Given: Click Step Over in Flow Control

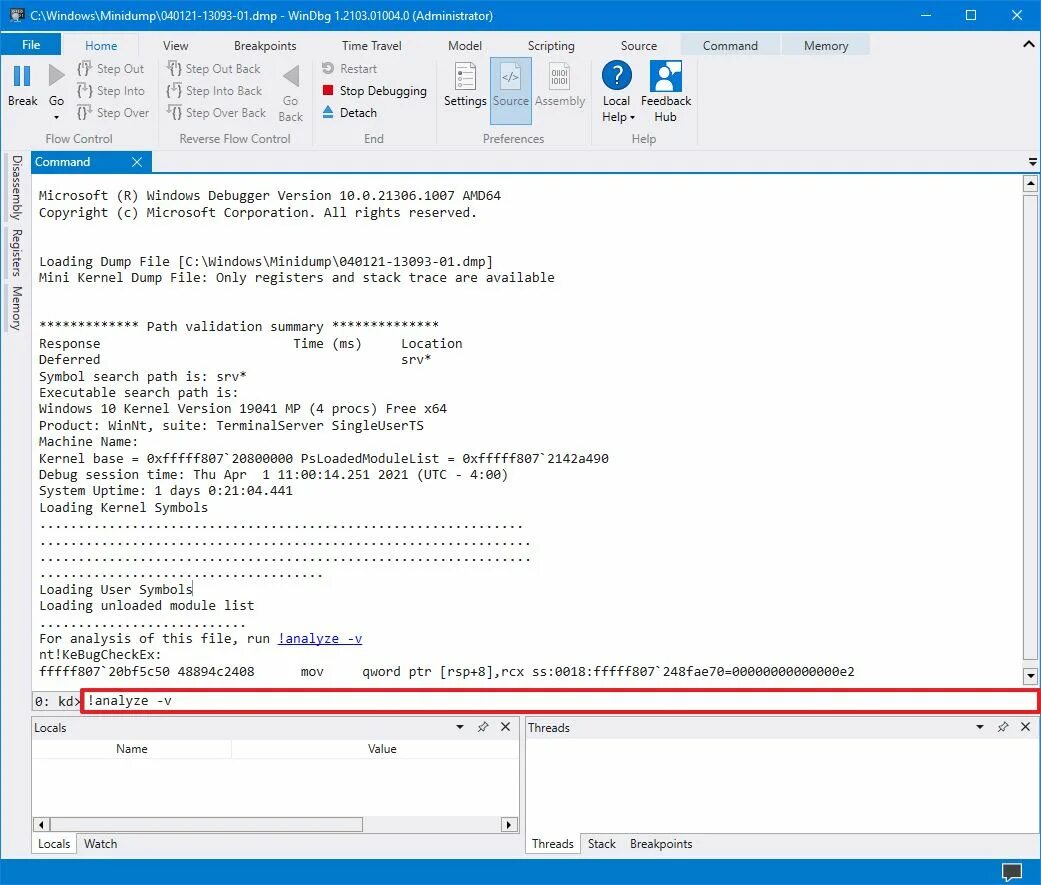Looking at the screenshot, I should (113, 112).
